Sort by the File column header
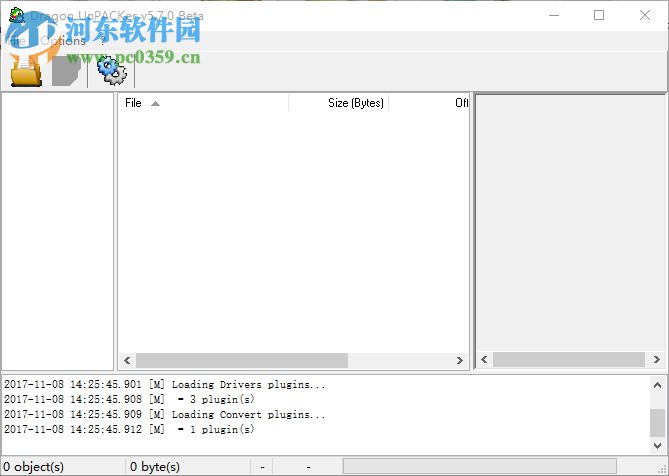This screenshot has width=669, height=476. point(203,103)
